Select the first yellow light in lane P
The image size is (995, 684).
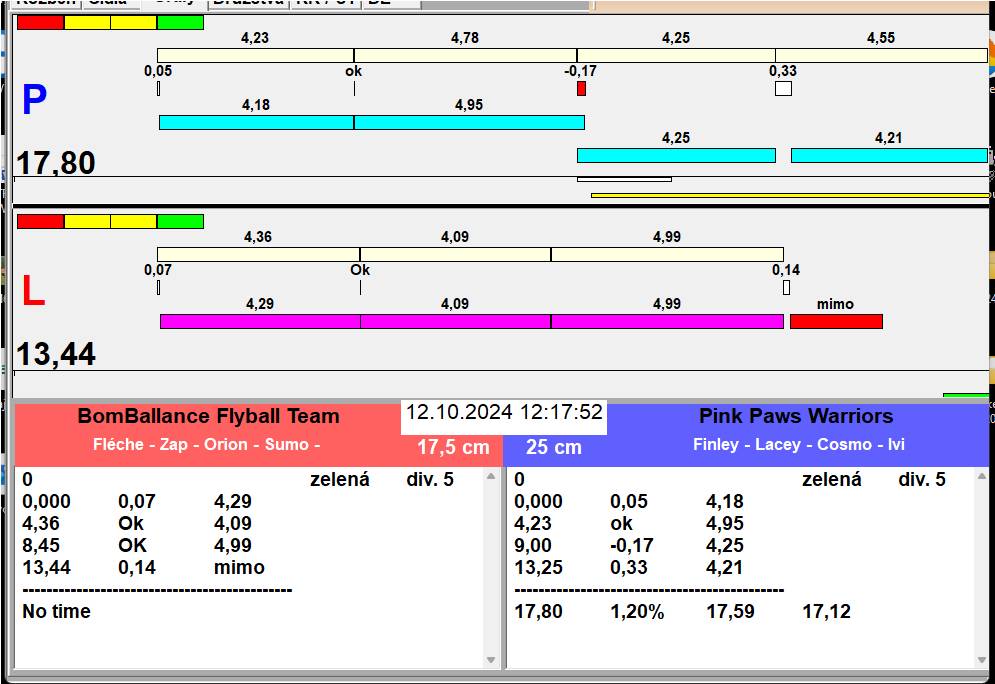[87, 22]
